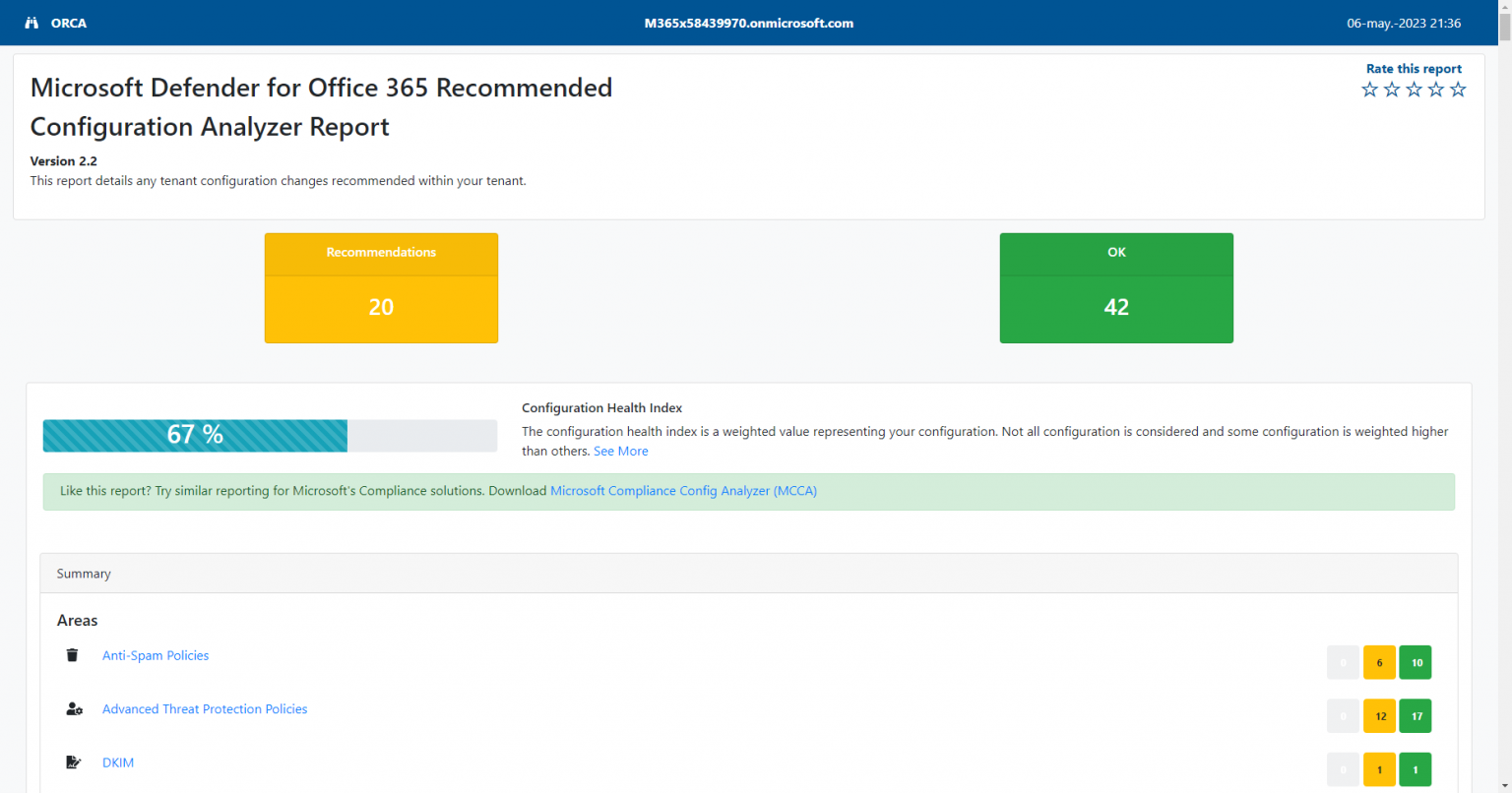Jump to the DKIM area link
Image resolution: width=1512 pixels, height=793 pixels.
[118, 762]
